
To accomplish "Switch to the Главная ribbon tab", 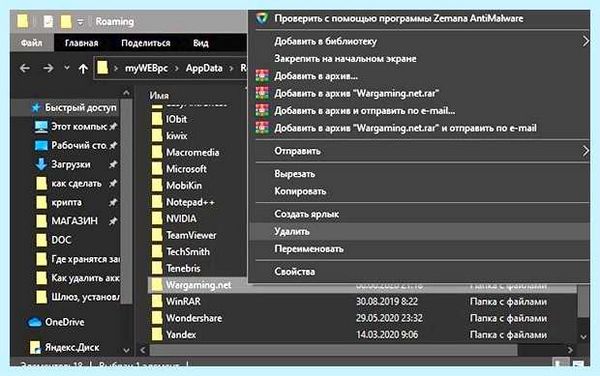I will (x=82, y=43).
